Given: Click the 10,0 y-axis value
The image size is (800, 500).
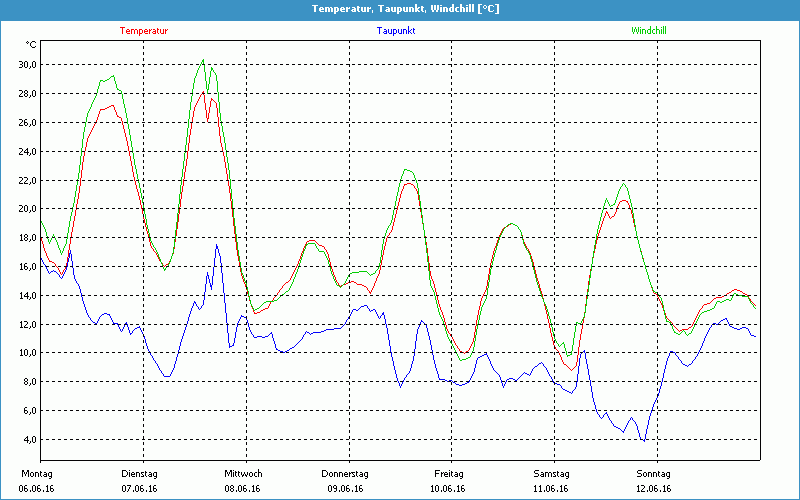Looking at the screenshot, I should point(27,353).
